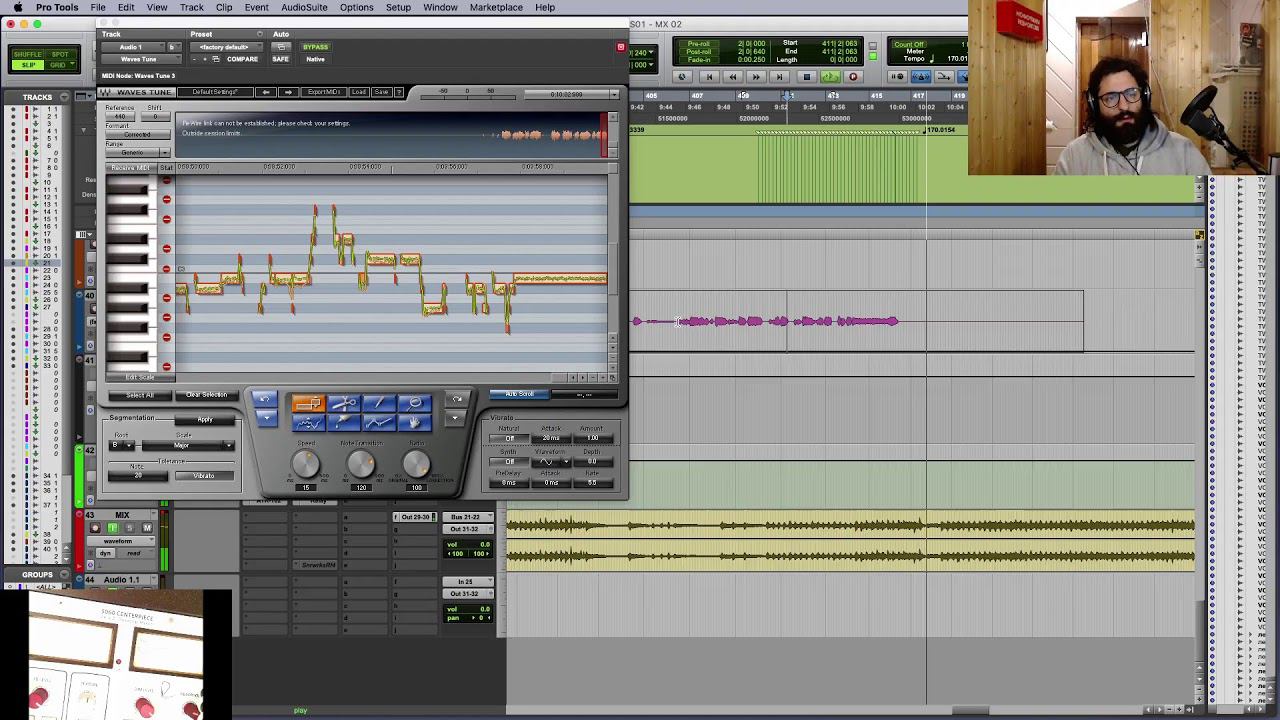Select the Pencil draw tool
This screenshot has width=1280, height=720.
coord(379,404)
